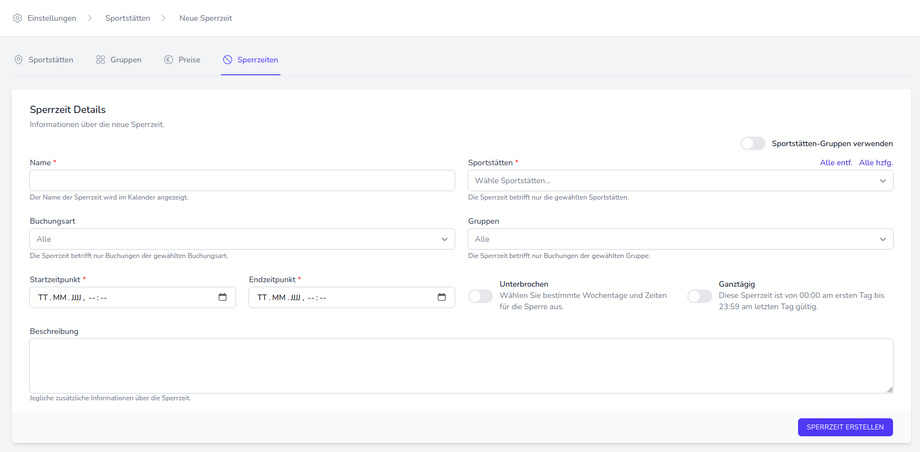Open calendar picker in Endzeitpunkt field
Viewport: 920px width, 452px height.
pyautogui.click(x=442, y=298)
